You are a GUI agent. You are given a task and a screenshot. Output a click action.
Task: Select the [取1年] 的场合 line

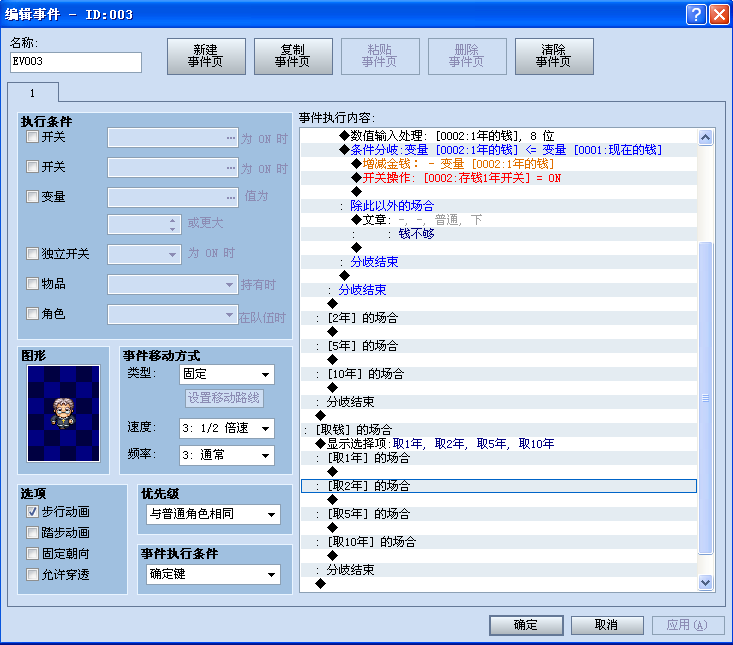tap(499, 458)
